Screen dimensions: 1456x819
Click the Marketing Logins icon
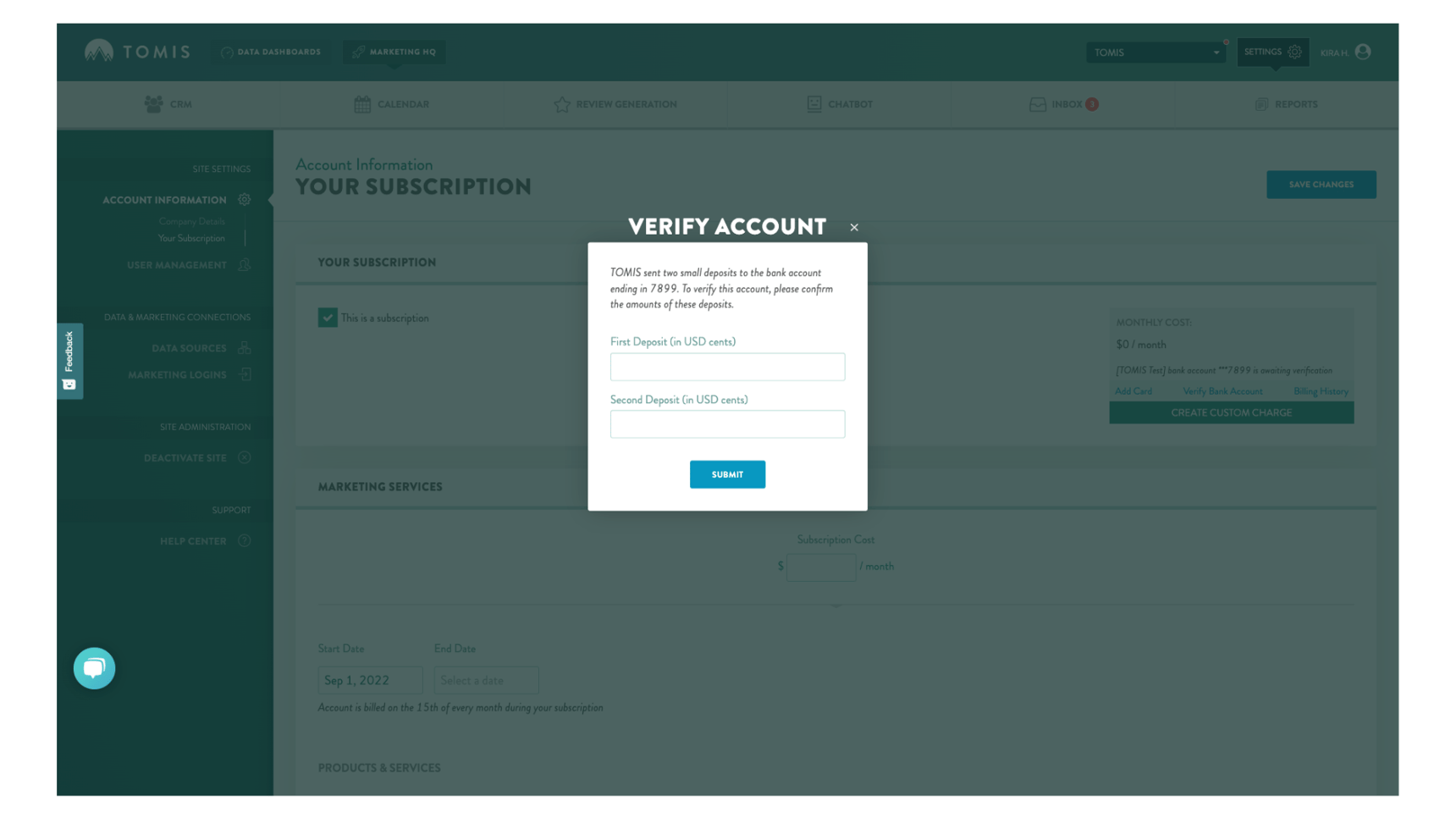coord(245,374)
